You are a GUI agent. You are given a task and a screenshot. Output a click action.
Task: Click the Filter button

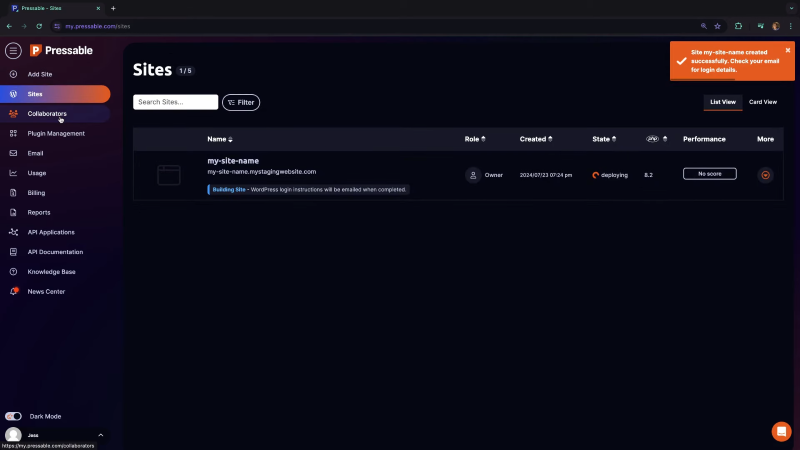pos(241,102)
